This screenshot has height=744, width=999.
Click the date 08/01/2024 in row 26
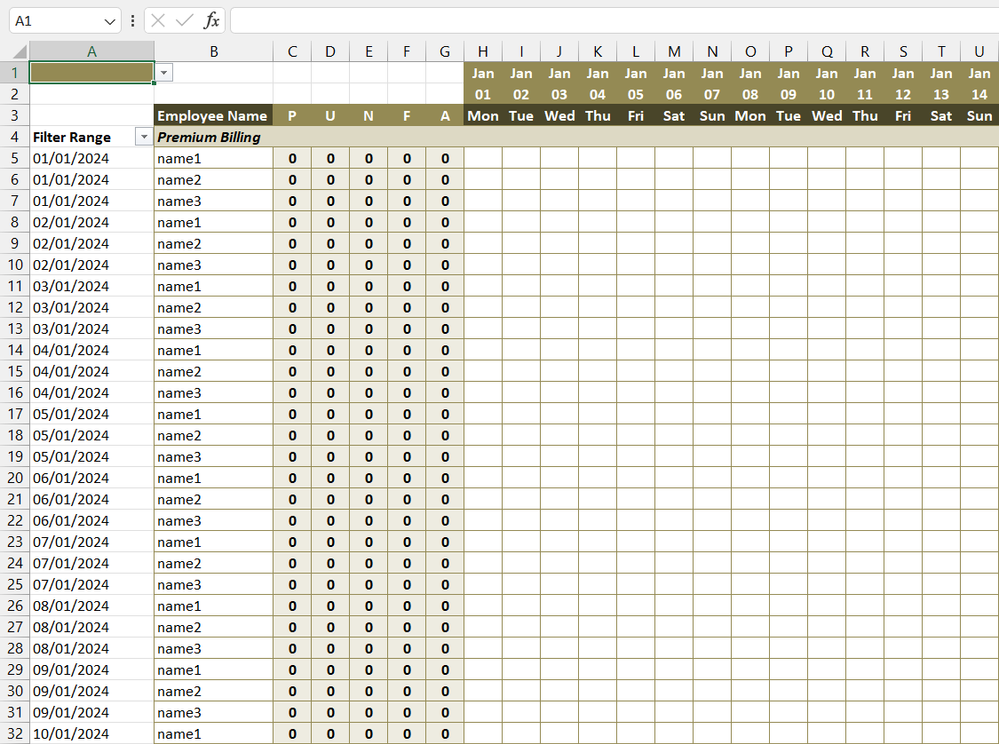pos(92,606)
